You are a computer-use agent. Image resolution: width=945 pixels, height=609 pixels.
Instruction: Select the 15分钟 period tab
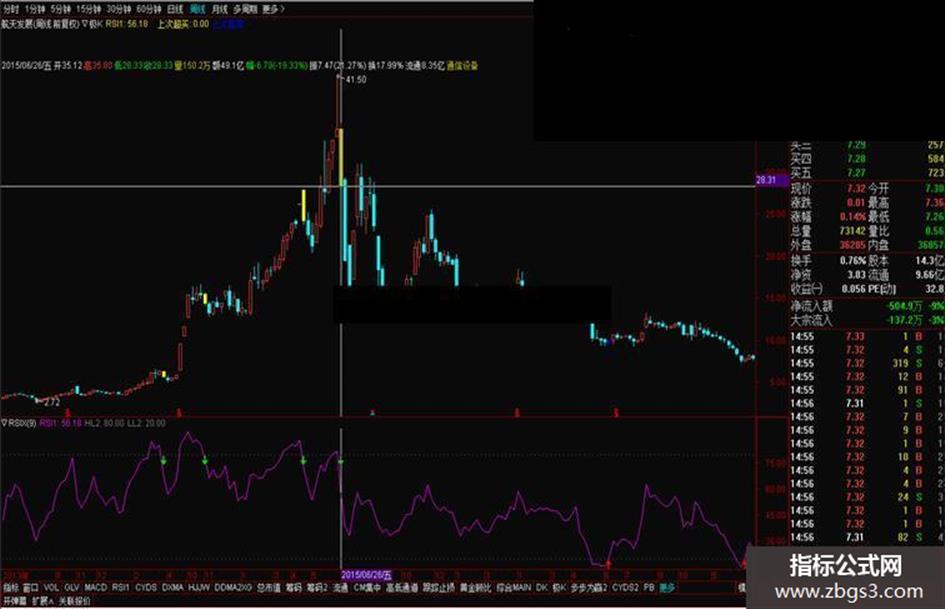[89, 9]
